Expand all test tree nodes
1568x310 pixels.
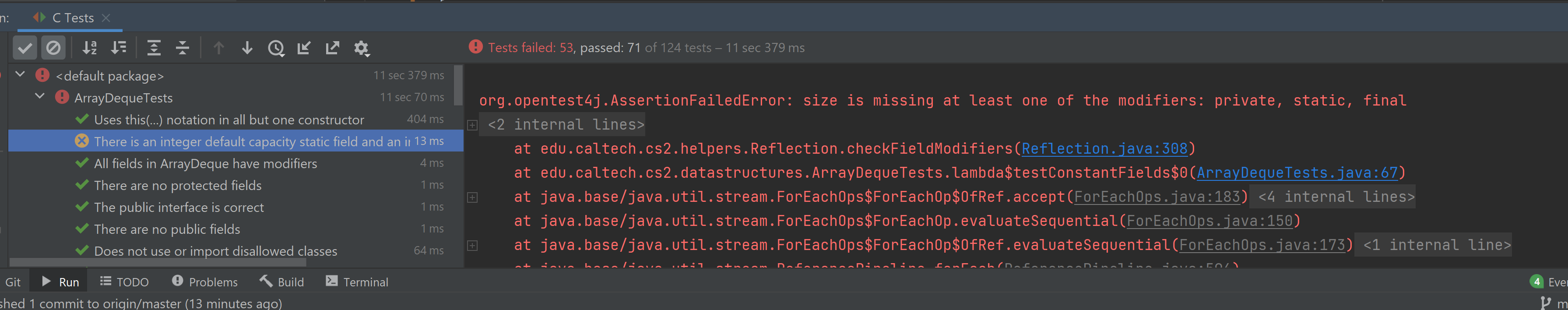[154, 48]
